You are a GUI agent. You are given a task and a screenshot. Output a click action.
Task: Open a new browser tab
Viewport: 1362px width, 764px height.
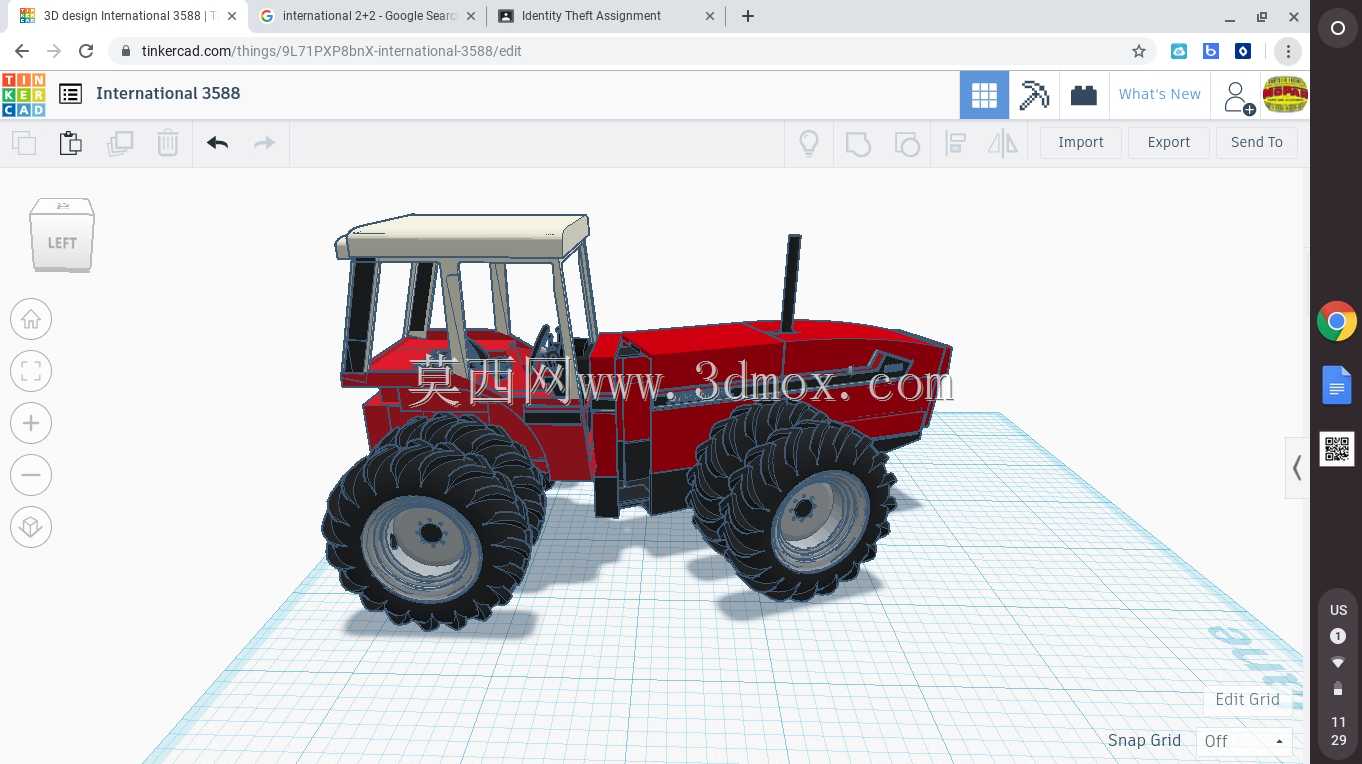tap(748, 16)
